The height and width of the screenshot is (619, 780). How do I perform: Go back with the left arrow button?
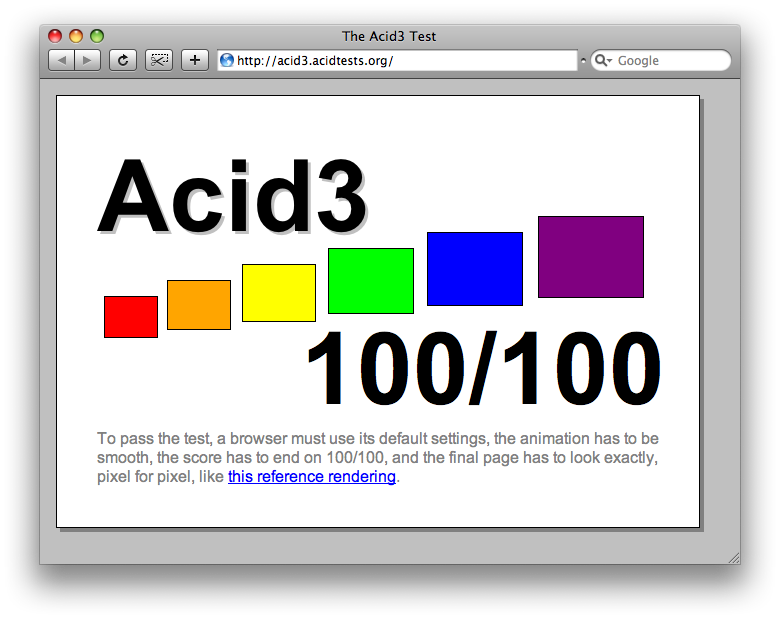coord(62,61)
